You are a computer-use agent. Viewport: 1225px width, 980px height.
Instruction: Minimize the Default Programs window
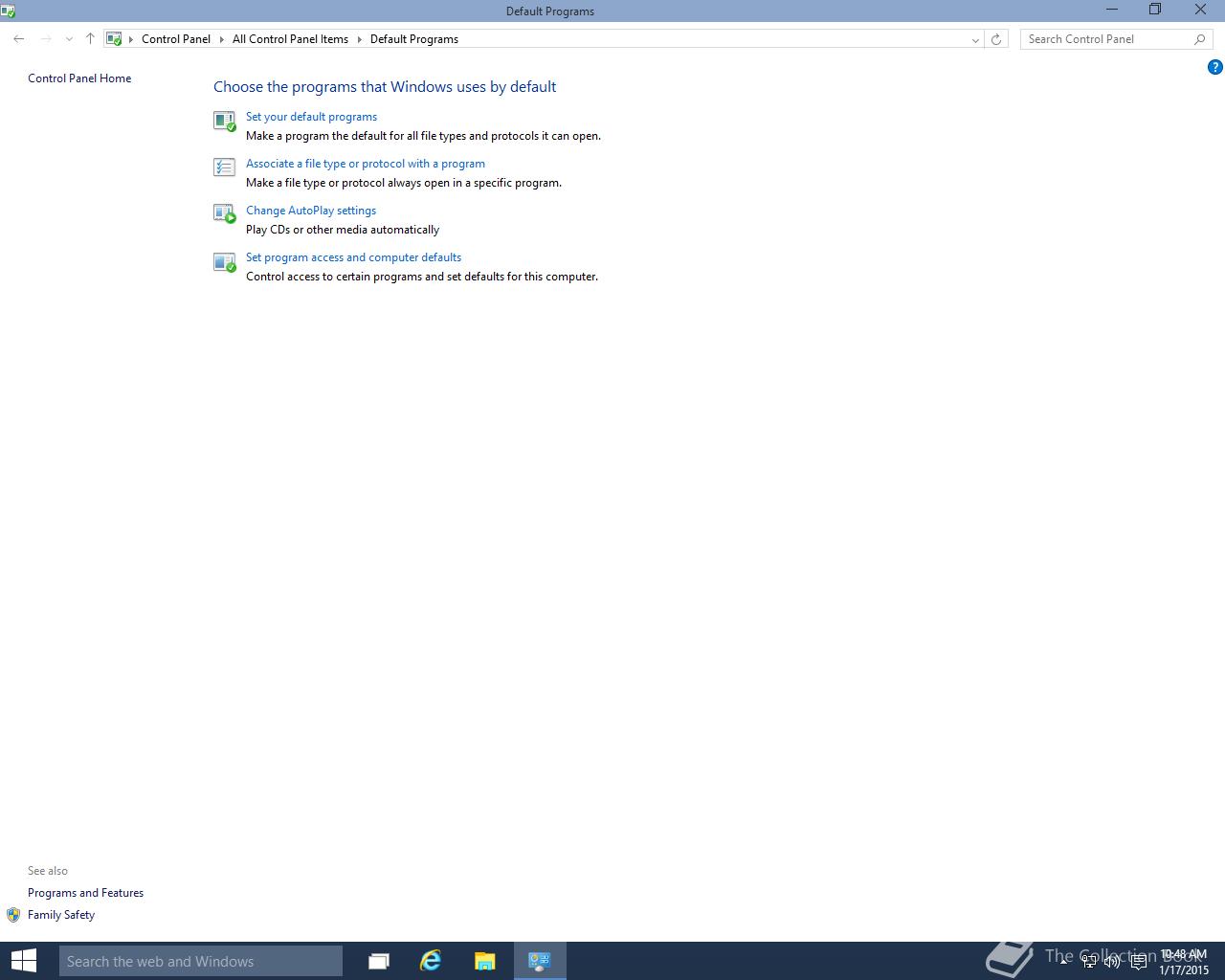[x=1112, y=11]
